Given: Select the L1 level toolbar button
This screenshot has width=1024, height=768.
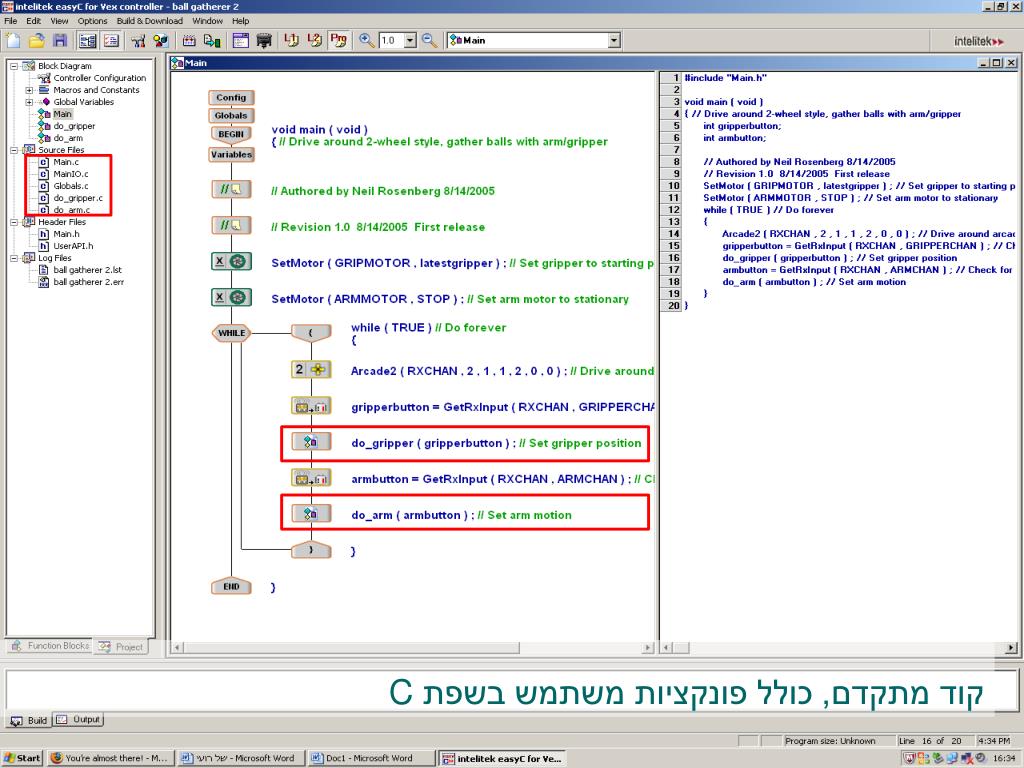Looking at the screenshot, I should 291,40.
